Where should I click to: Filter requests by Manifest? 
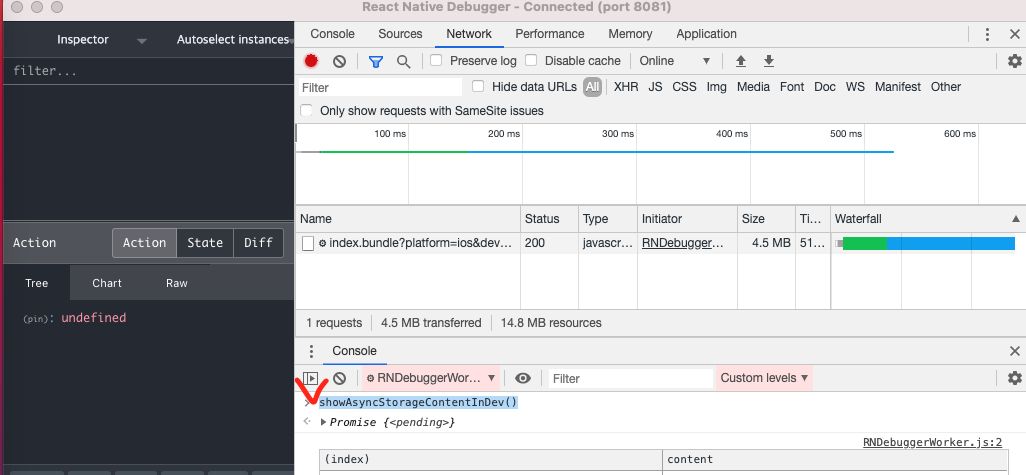tap(898, 87)
